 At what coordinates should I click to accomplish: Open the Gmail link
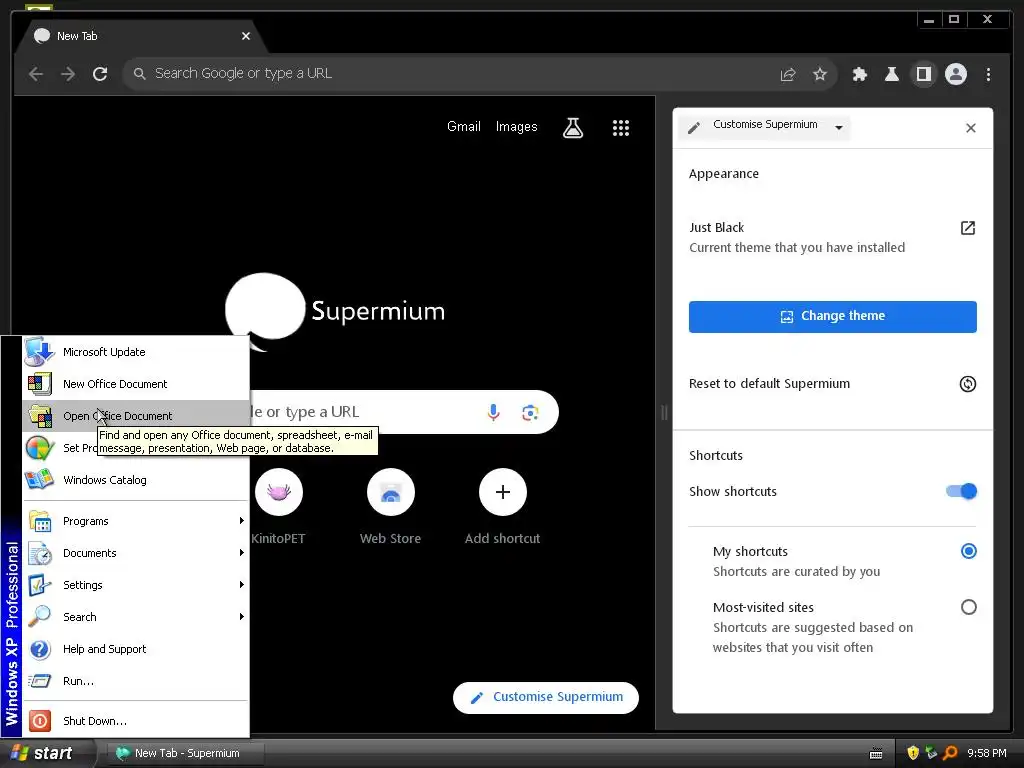pyautogui.click(x=464, y=127)
